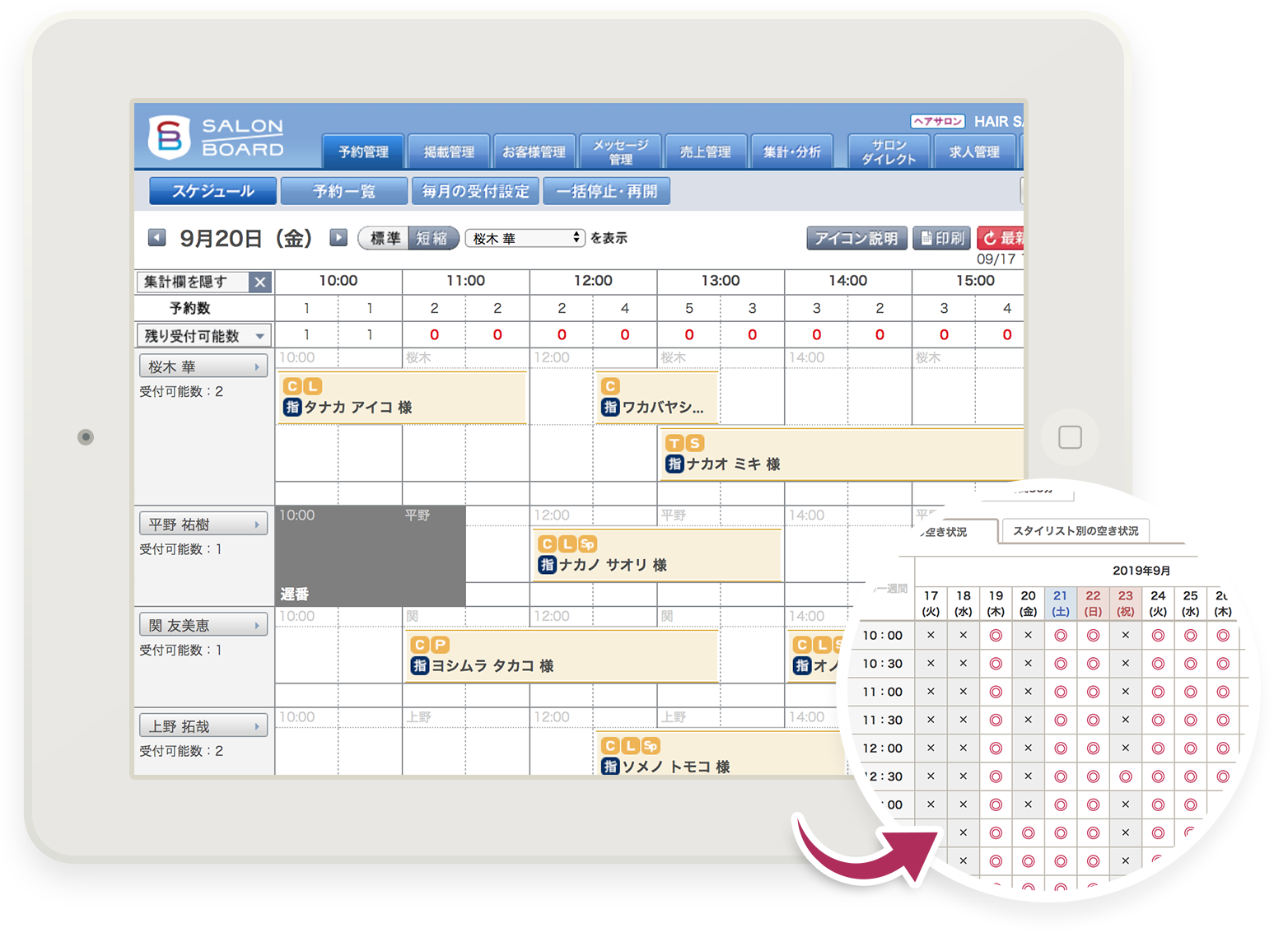Switch view to 短縮 mode

[x=432, y=238]
